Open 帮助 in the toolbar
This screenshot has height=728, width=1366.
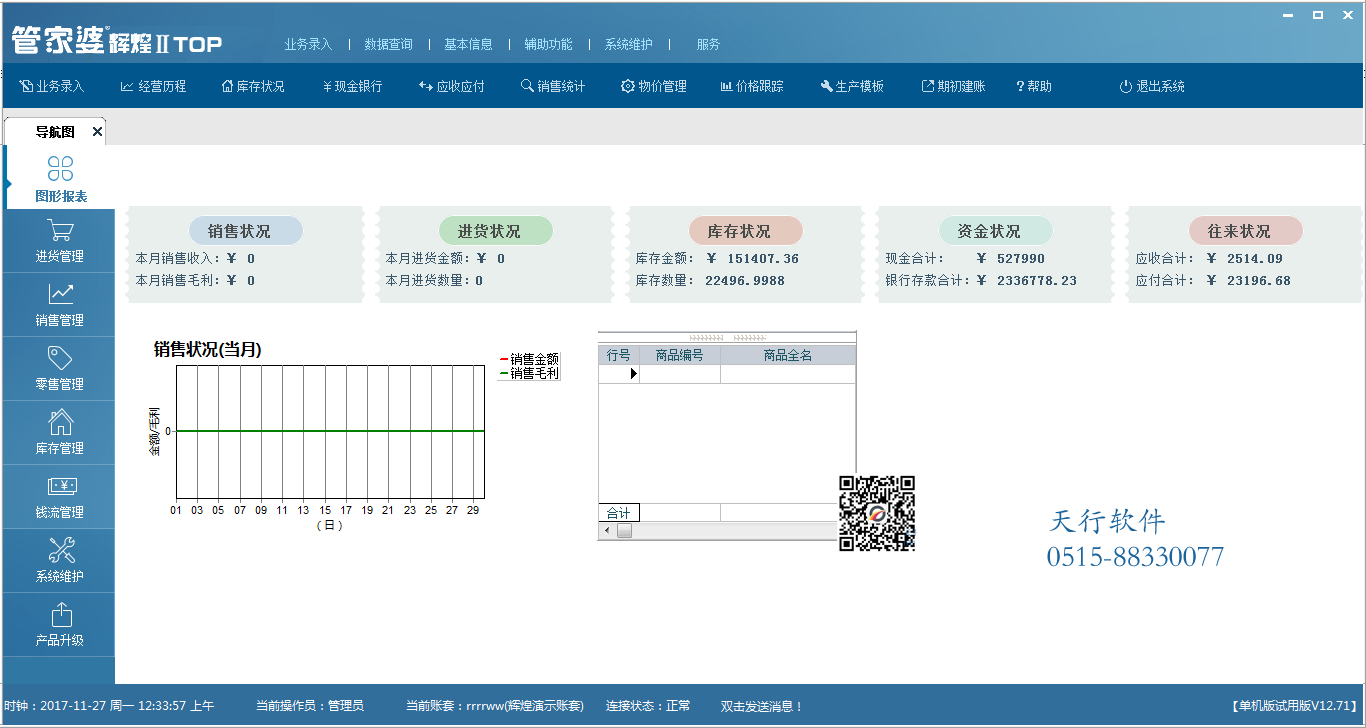point(1034,86)
